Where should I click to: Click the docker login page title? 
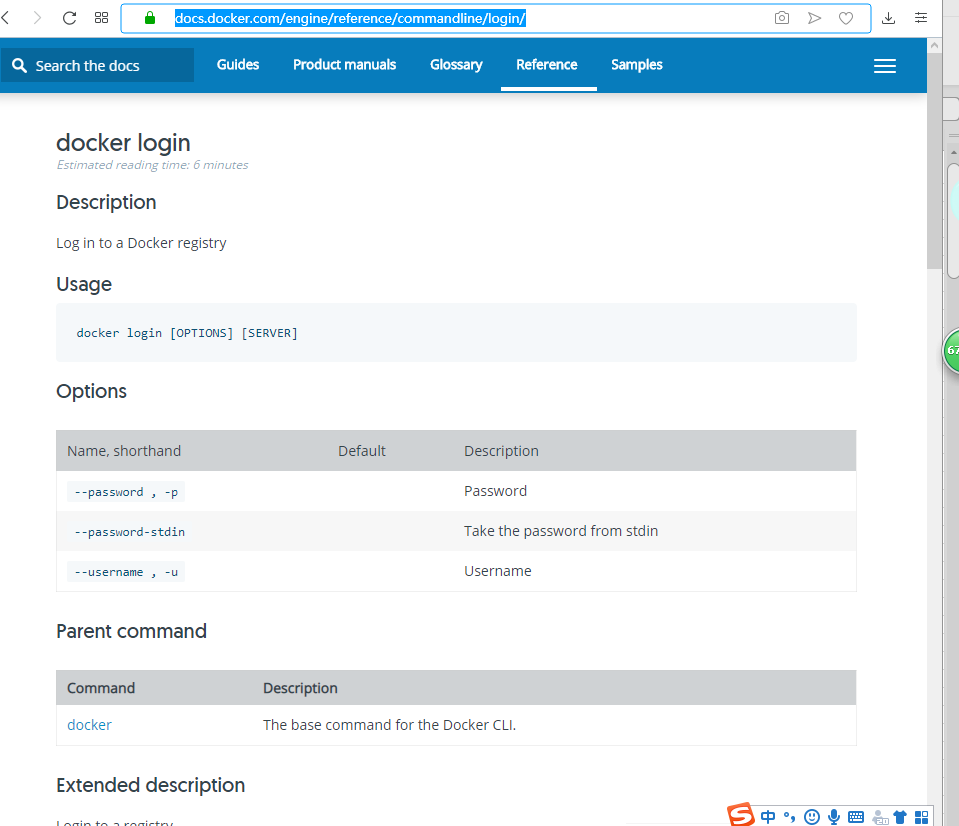(124, 142)
